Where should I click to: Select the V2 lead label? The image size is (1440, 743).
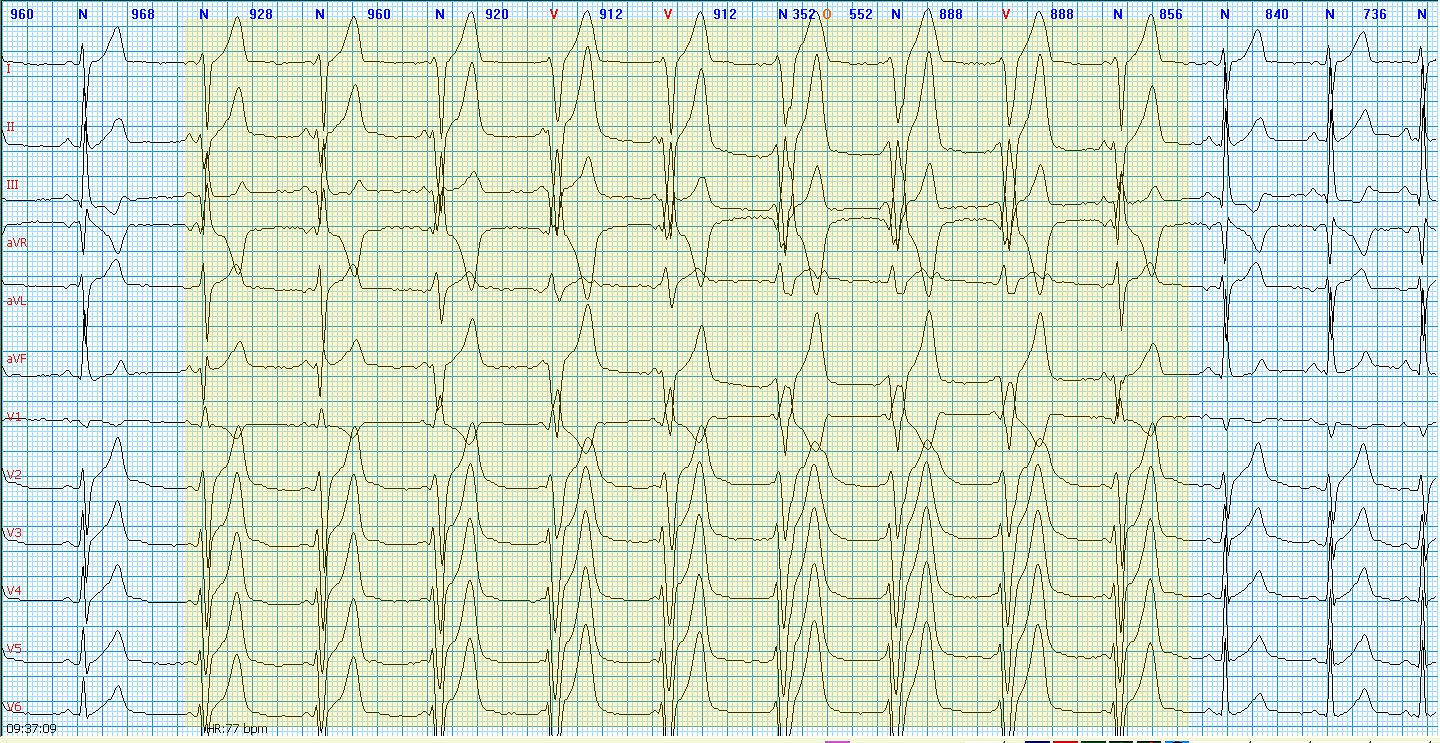(x=13, y=474)
